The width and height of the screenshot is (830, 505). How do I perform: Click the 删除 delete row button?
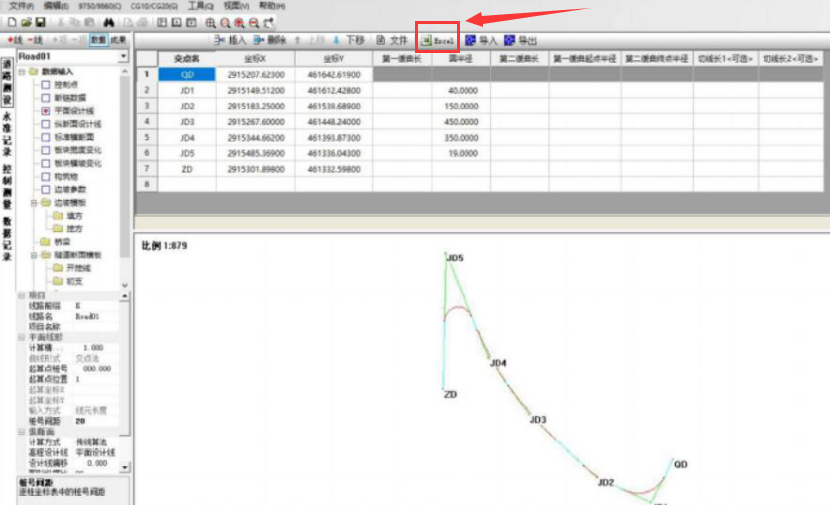pyautogui.click(x=269, y=41)
